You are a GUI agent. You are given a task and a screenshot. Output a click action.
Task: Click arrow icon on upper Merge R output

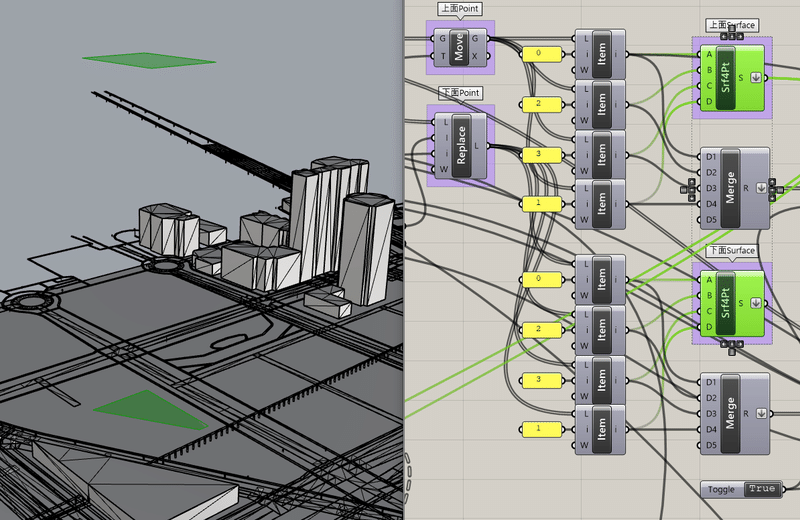coord(761,188)
